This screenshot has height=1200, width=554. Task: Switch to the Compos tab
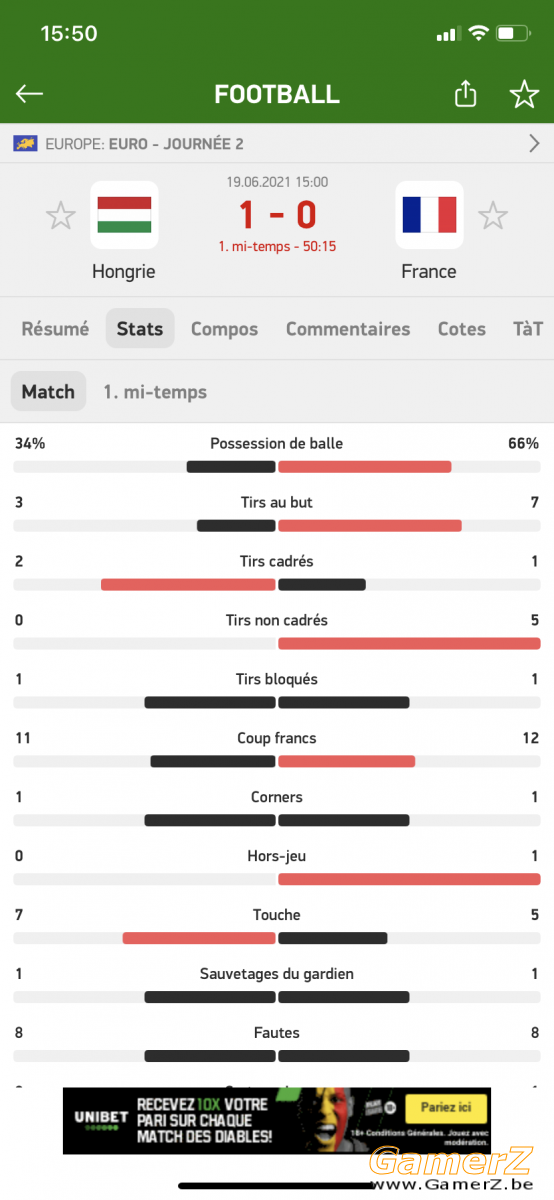[x=224, y=329]
